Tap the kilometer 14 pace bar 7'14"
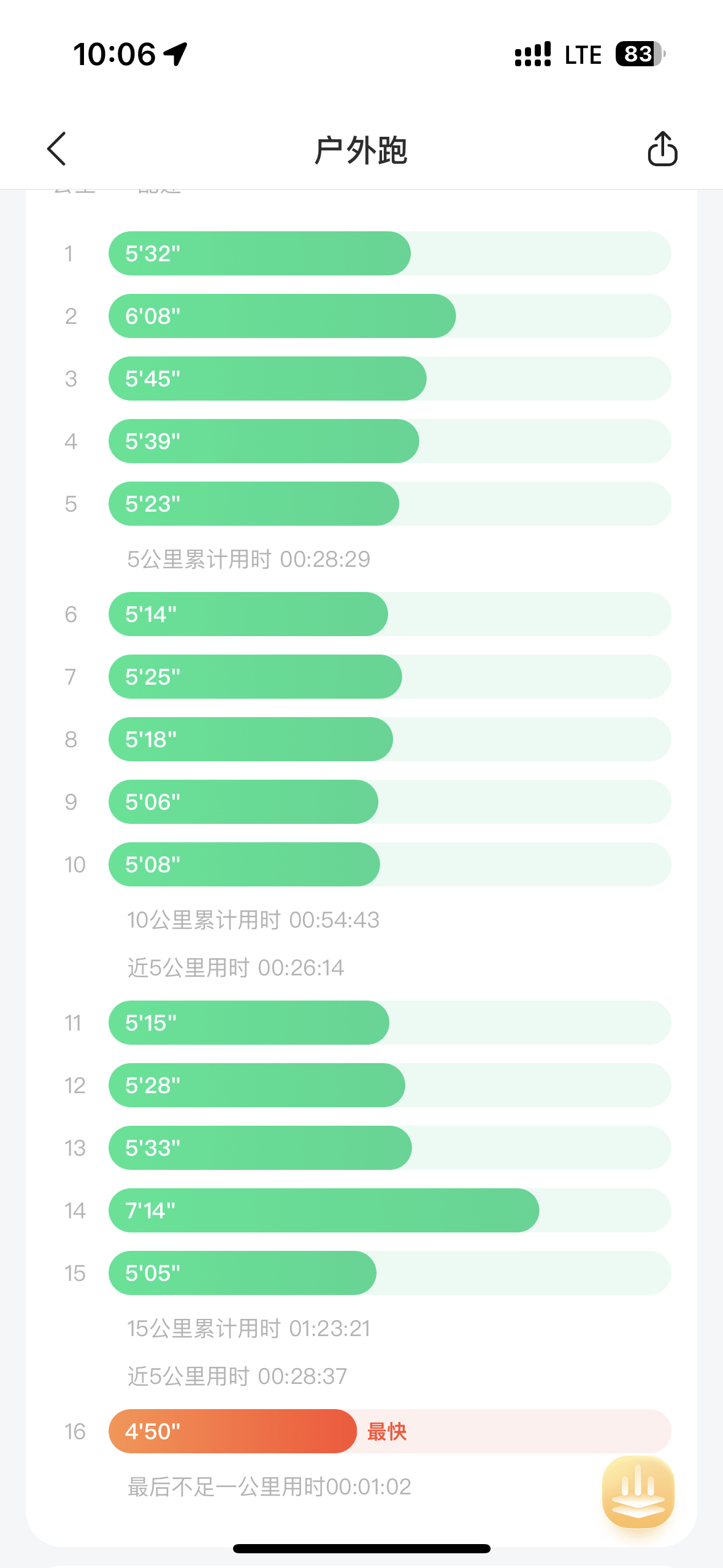 click(324, 1210)
